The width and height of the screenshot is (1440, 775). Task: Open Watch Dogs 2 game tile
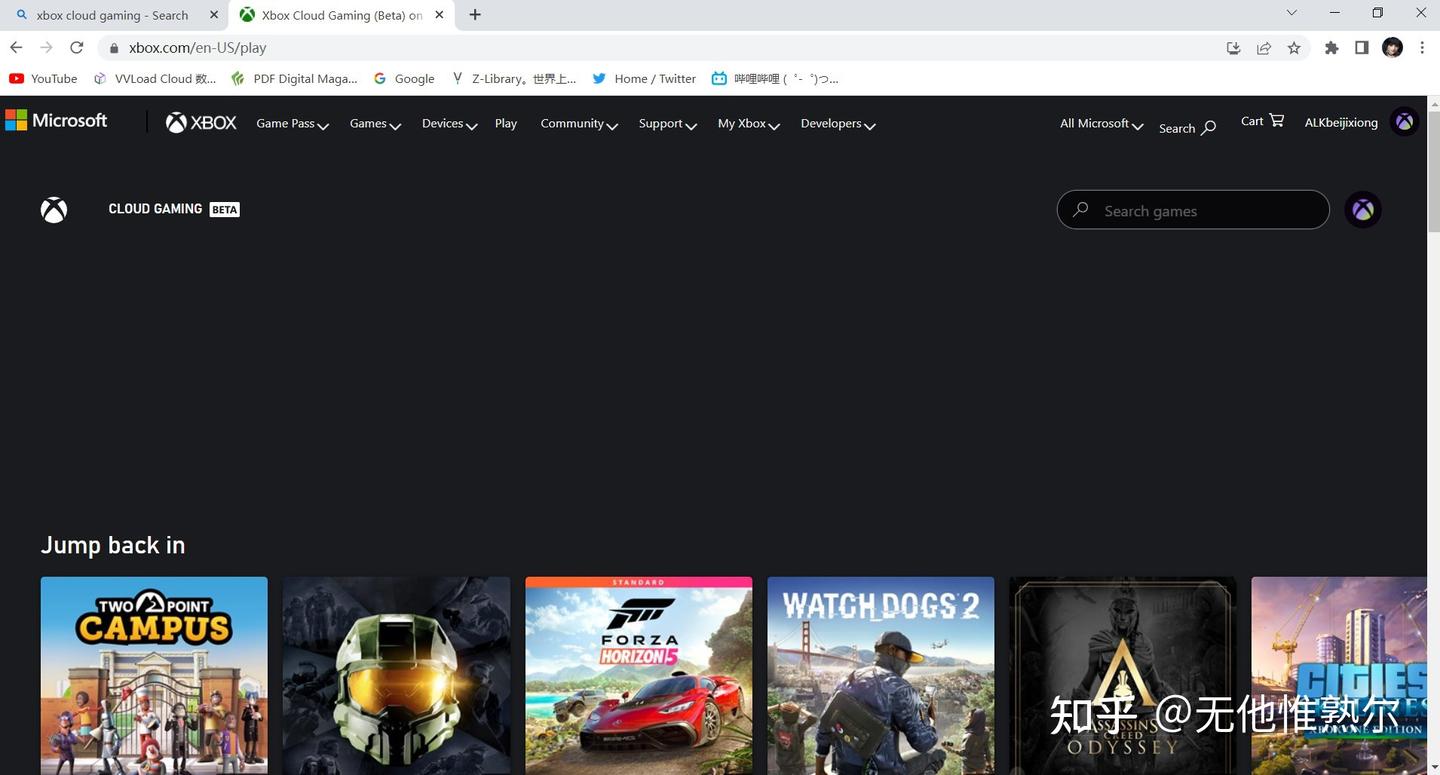[x=881, y=676]
